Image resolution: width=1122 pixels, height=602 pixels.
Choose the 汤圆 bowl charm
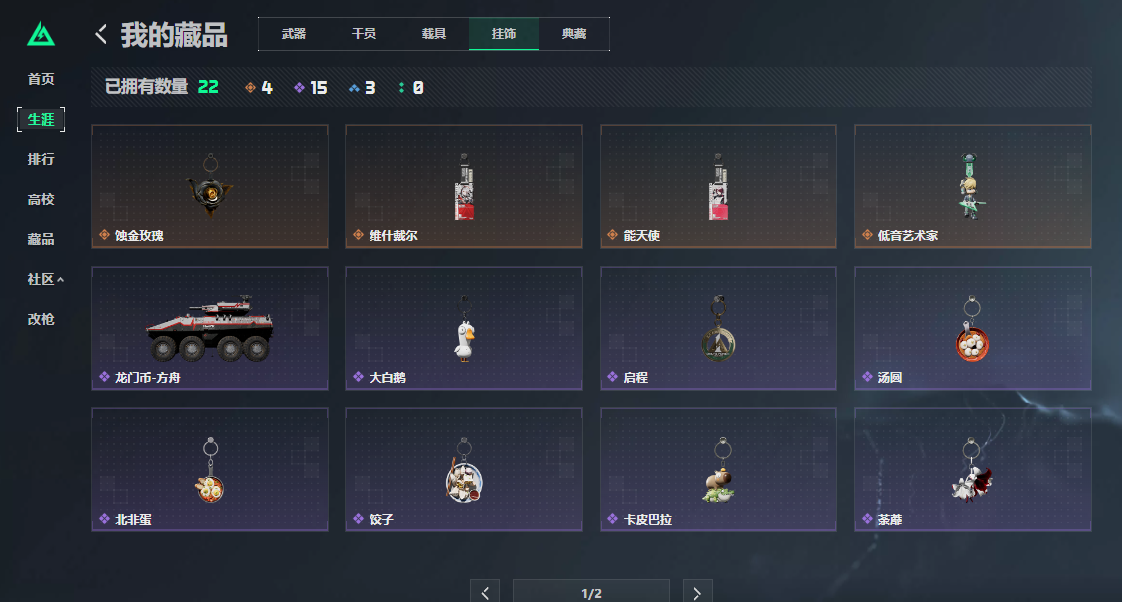click(972, 328)
